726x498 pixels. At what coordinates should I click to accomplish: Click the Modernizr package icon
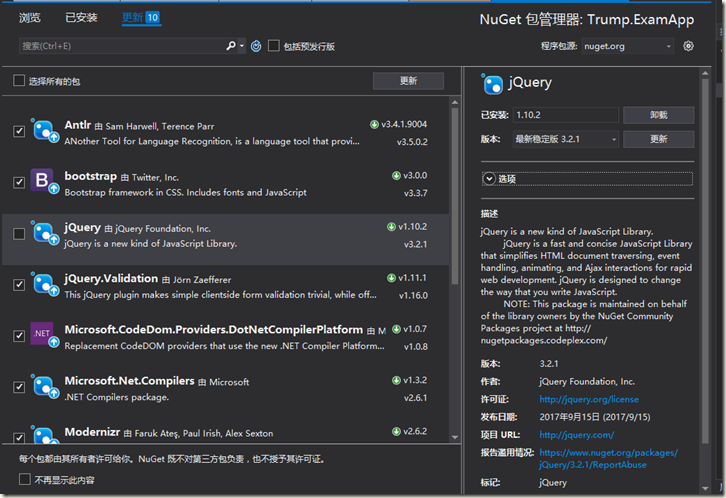tap(44, 434)
